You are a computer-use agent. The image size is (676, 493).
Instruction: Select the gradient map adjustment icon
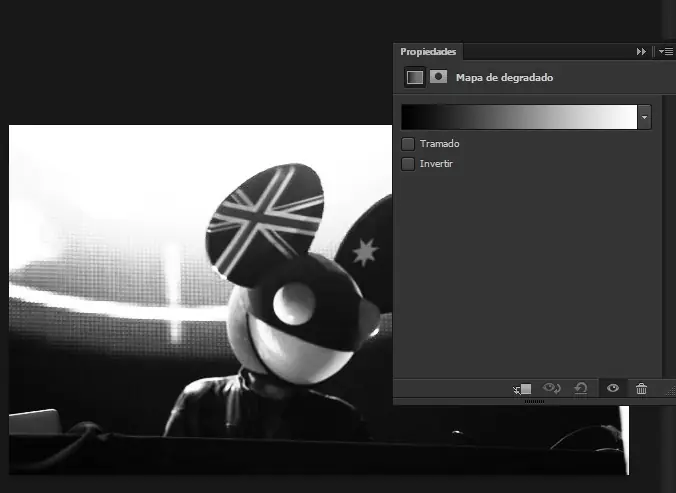tap(415, 77)
